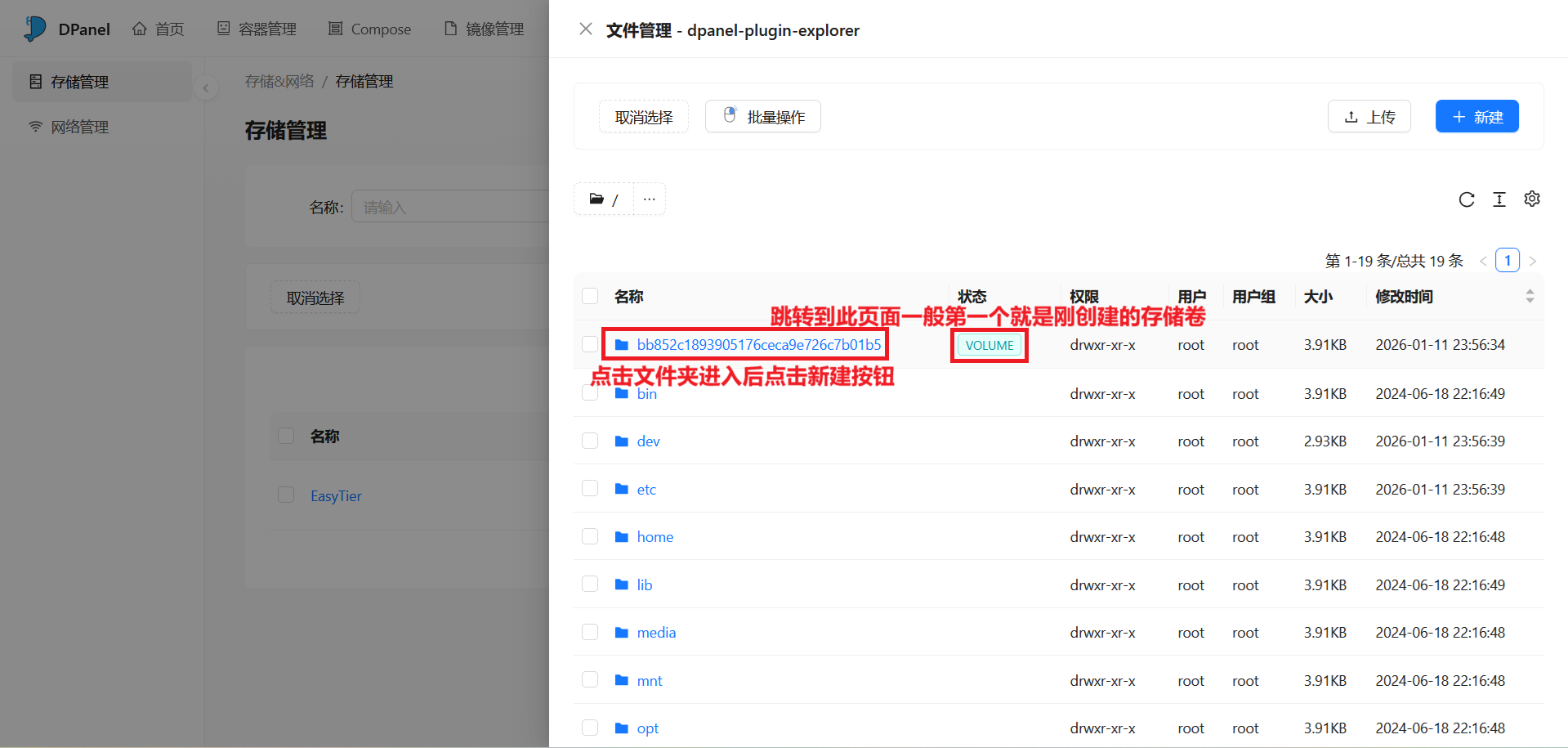The width and height of the screenshot is (1568, 748).
Task: Check the home folder row
Action: click(590, 536)
